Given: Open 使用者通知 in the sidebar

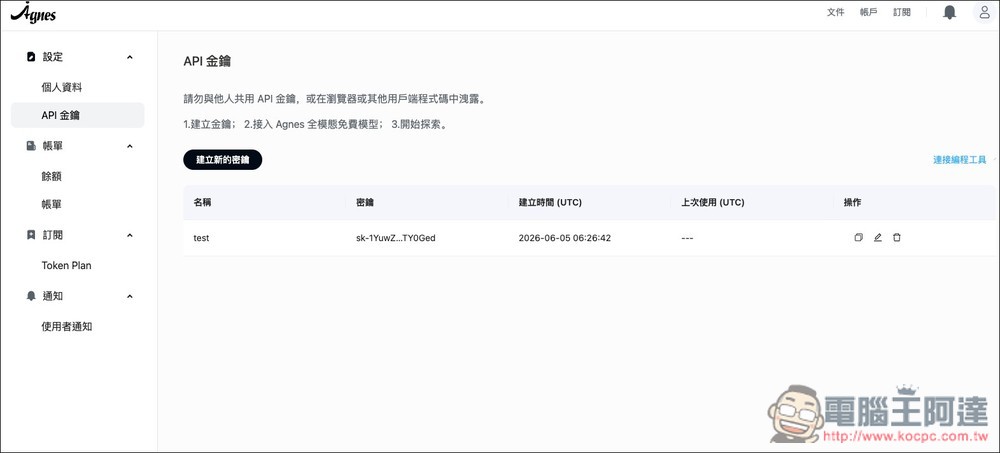Looking at the screenshot, I should click(x=67, y=327).
